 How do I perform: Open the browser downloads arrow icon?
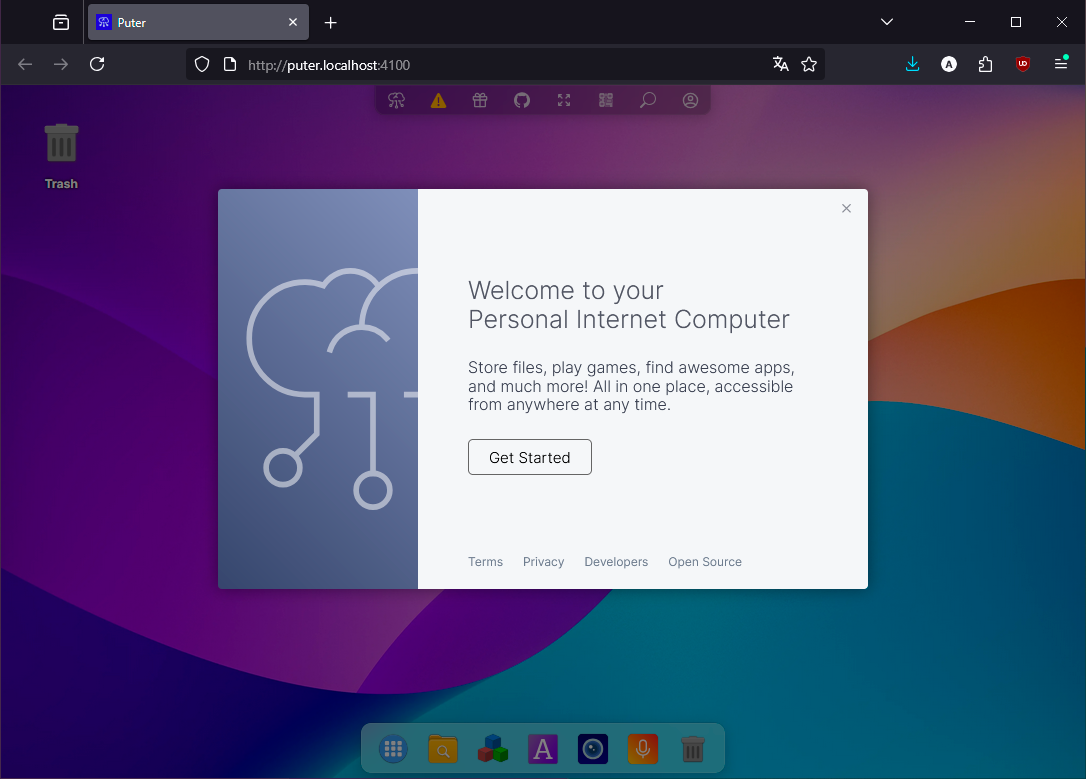click(912, 64)
